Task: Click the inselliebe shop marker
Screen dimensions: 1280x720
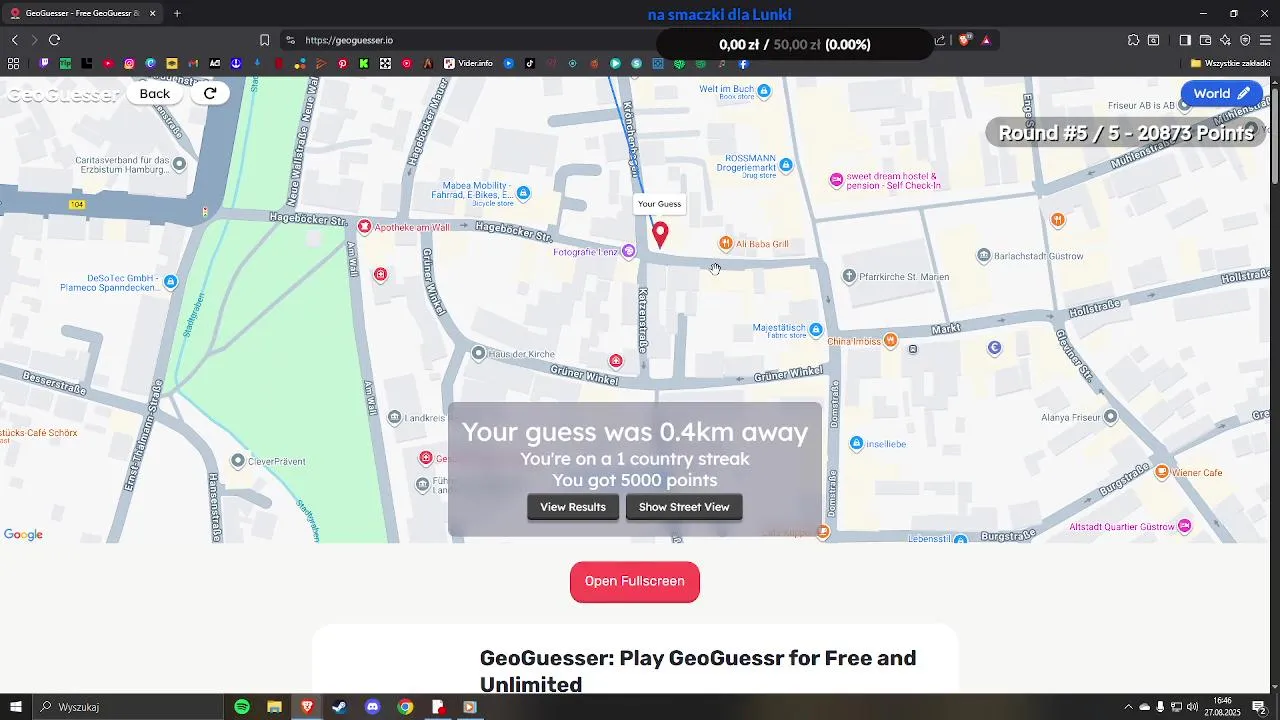Action: tap(857, 443)
